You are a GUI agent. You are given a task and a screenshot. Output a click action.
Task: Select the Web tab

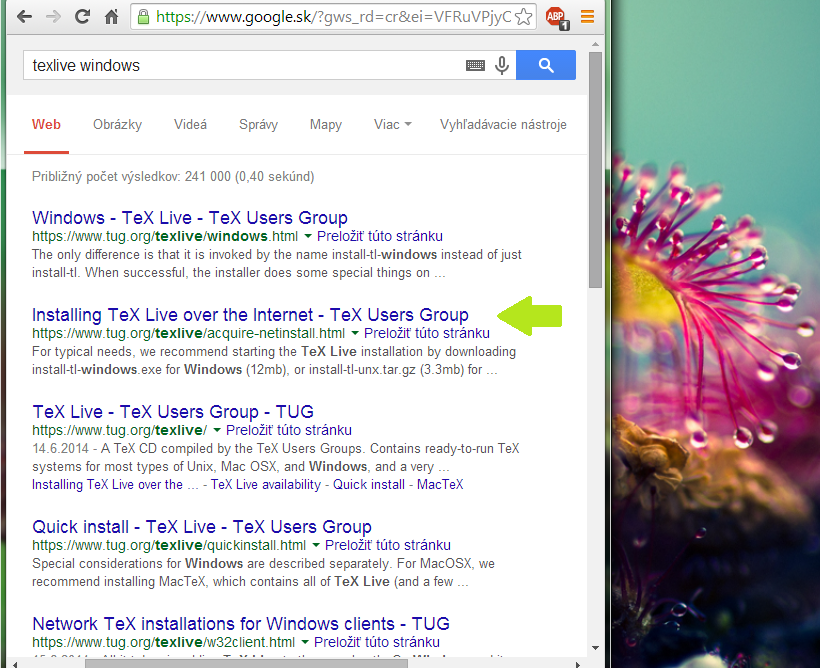[46, 124]
